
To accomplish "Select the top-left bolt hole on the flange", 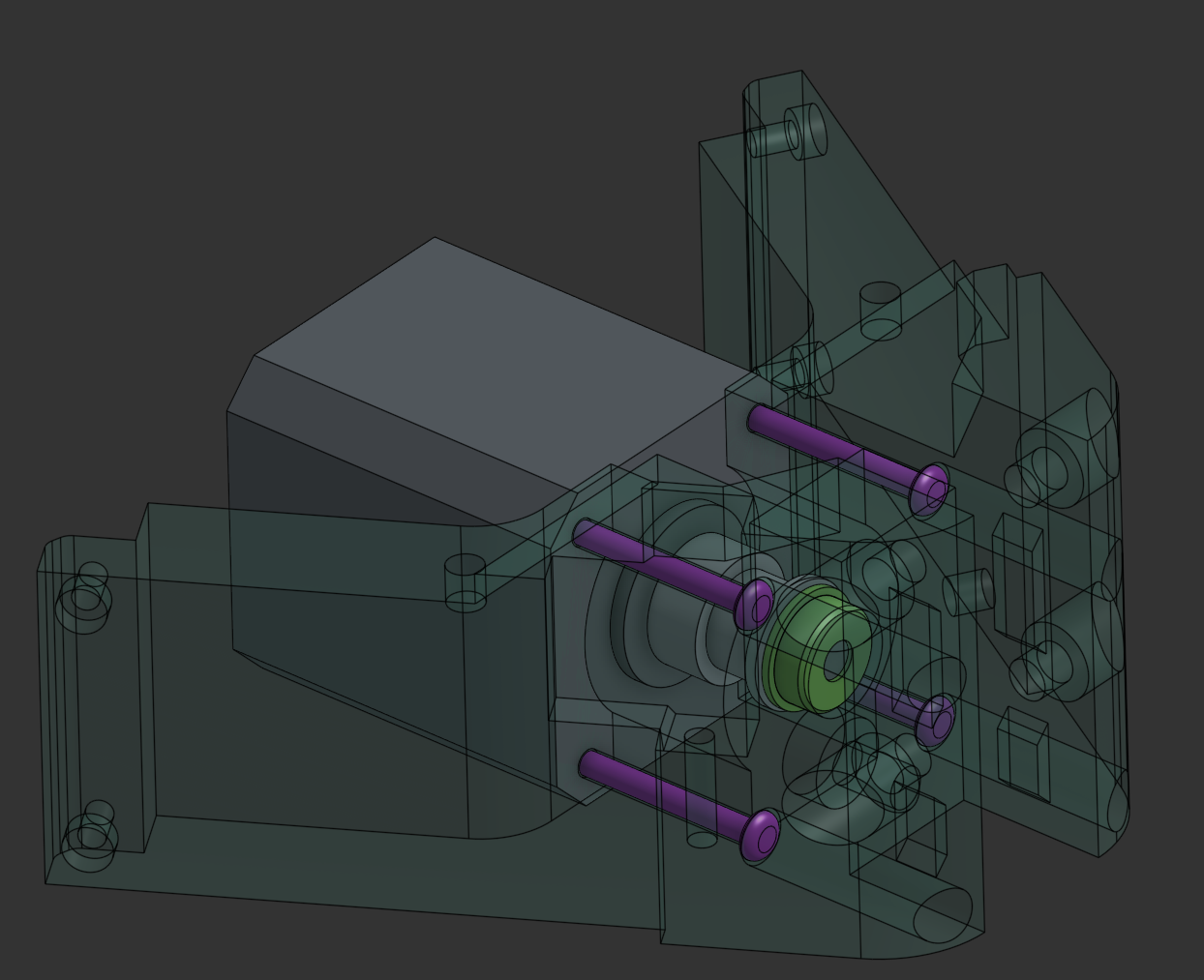I will pos(85,600).
